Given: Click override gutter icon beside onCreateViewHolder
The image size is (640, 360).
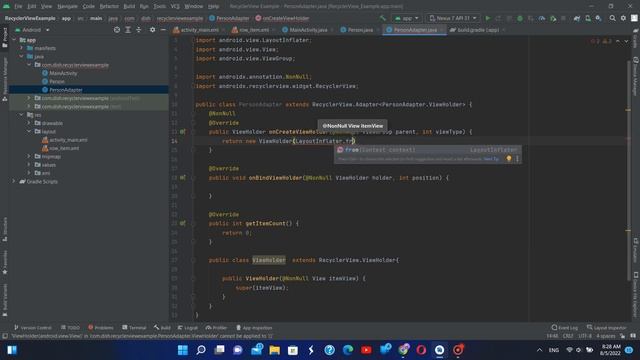Looking at the screenshot, I should point(183,132).
